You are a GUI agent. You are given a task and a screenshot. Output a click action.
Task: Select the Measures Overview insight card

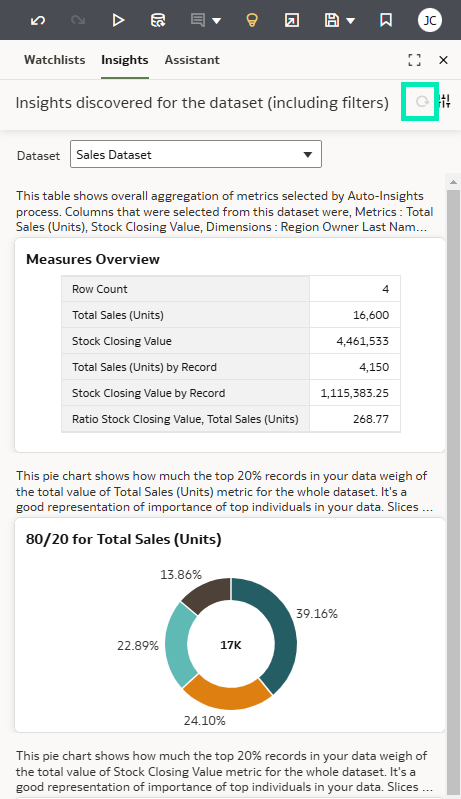point(230,345)
